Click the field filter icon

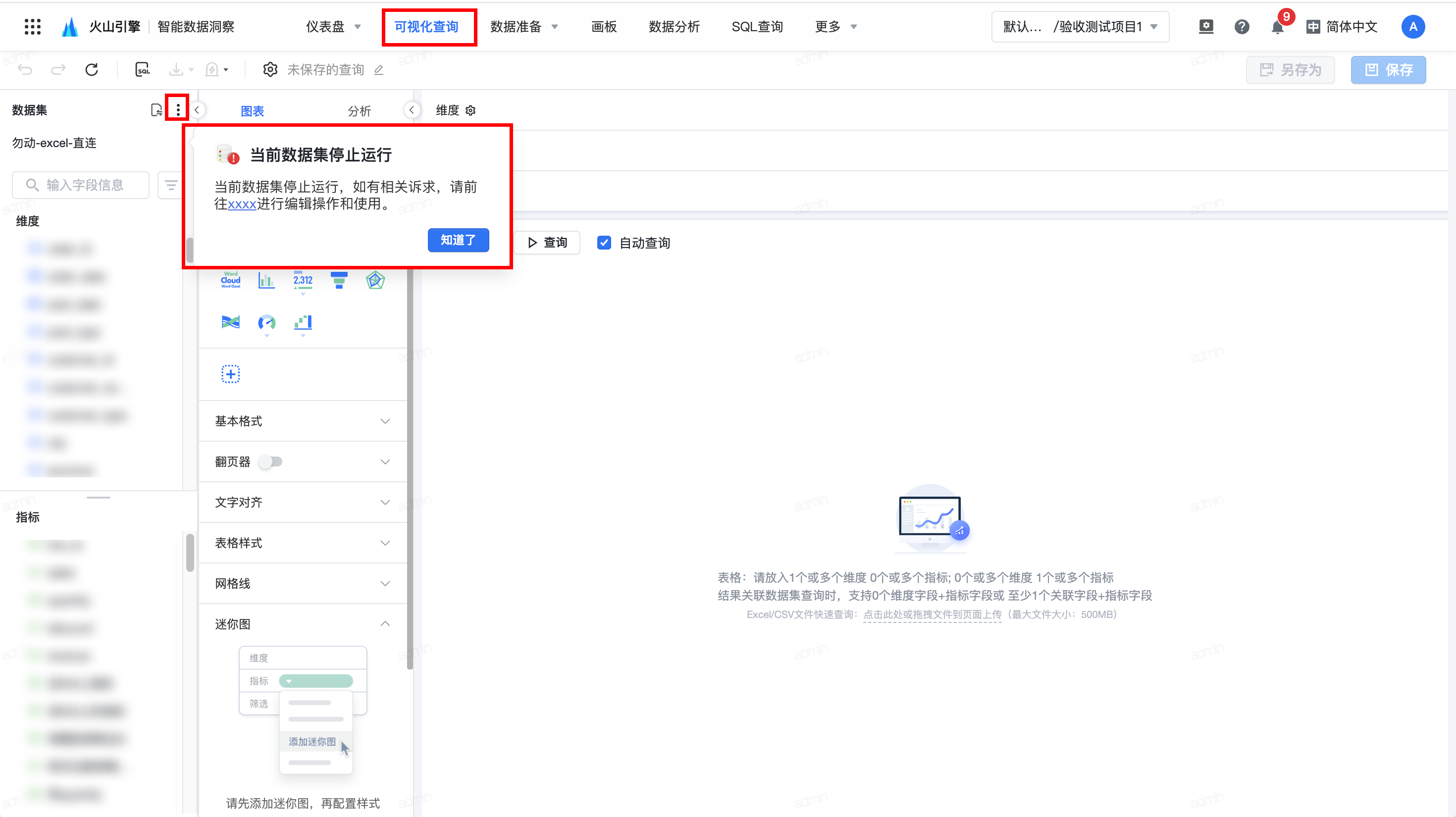(171, 185)
